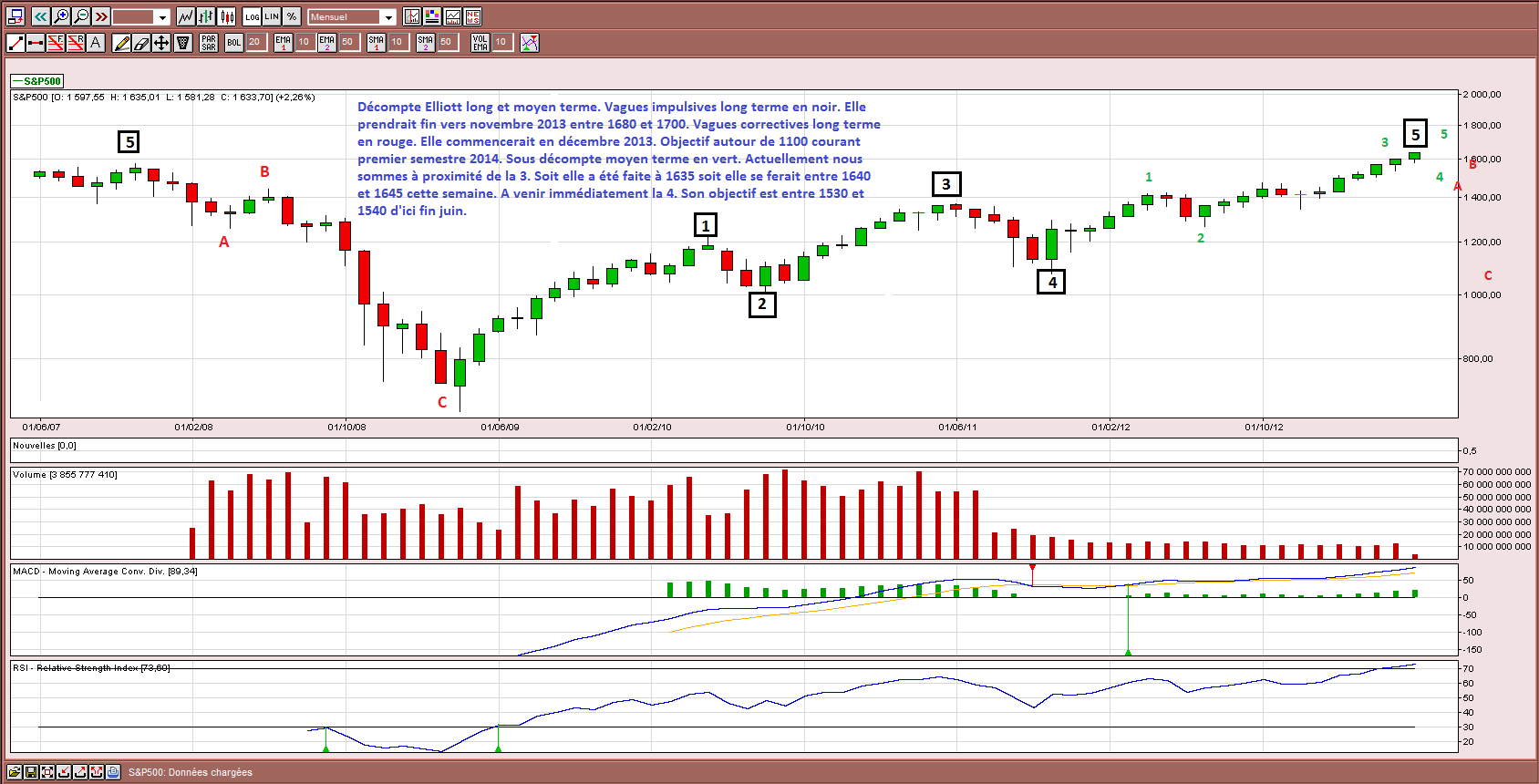This screenshot has height=784, width=1539.
Task: Edit the EMA 1 period field
Action: pyautogui.click(x=305, y=42)
